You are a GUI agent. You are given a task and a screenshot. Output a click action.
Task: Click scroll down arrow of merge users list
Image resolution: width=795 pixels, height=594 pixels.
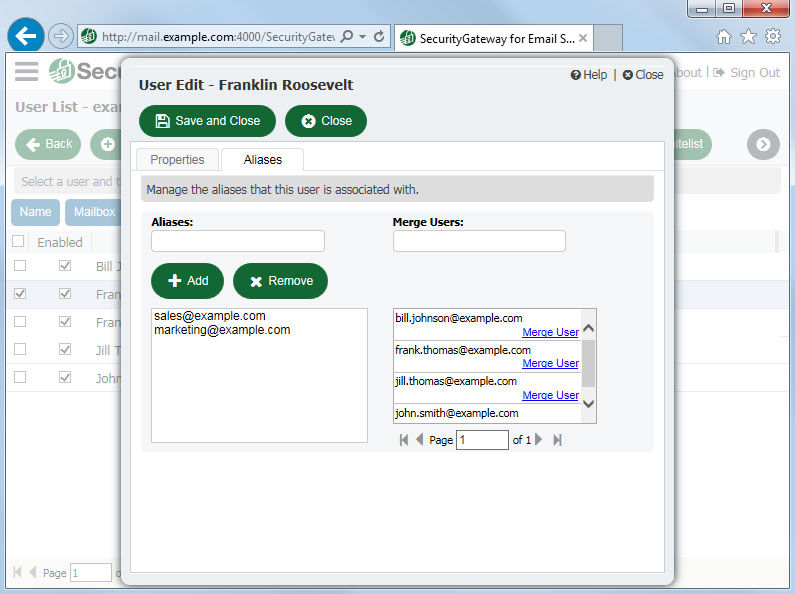click(589, 404)
